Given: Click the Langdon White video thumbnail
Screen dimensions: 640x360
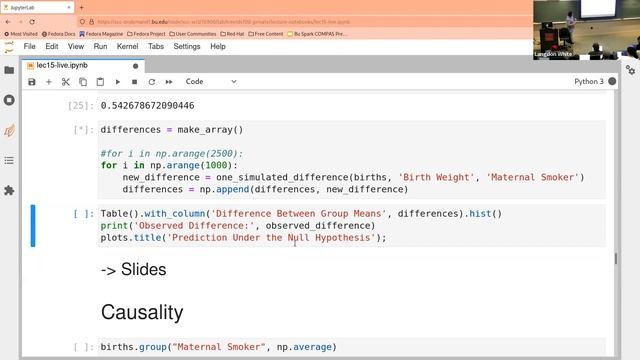Looking at the screenshot, I should pos(587,30).
